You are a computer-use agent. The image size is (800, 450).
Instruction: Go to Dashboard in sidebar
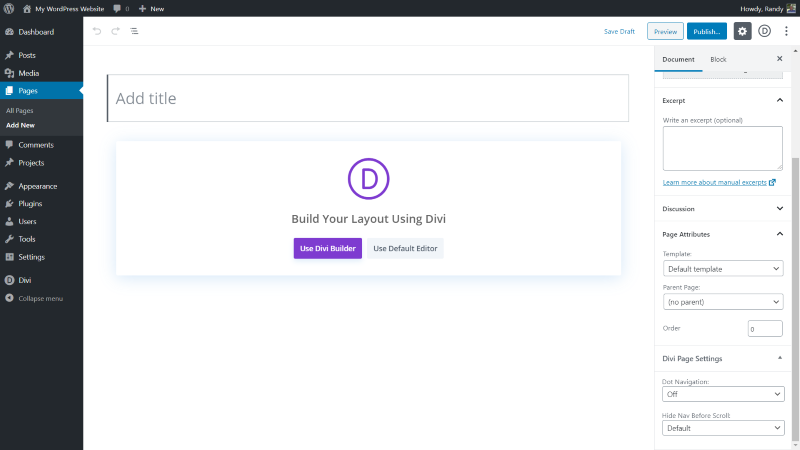[x=41, y=32]
